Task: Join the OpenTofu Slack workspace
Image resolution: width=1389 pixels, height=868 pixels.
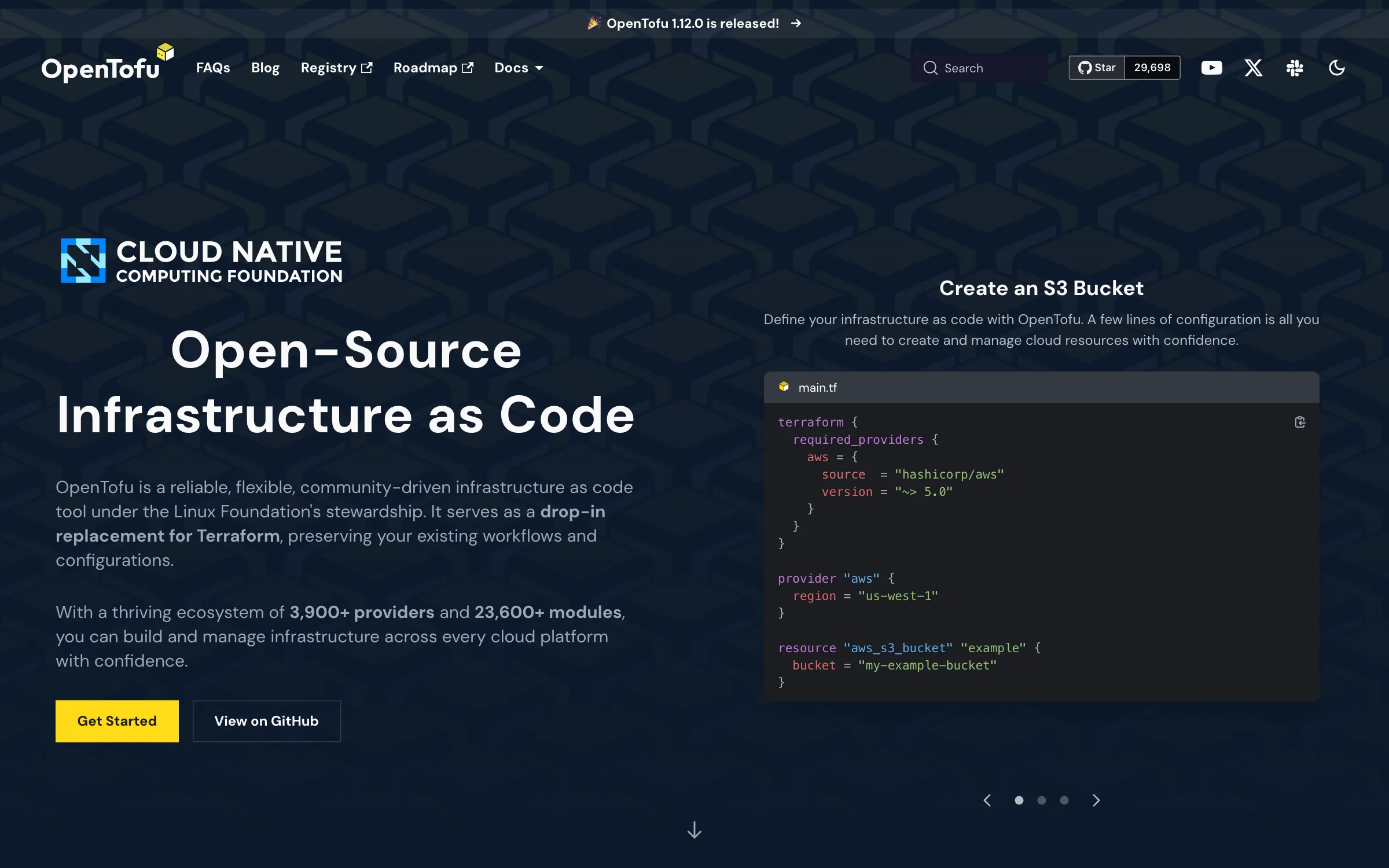Action: pyautogui.click(x=1295, y=68)
